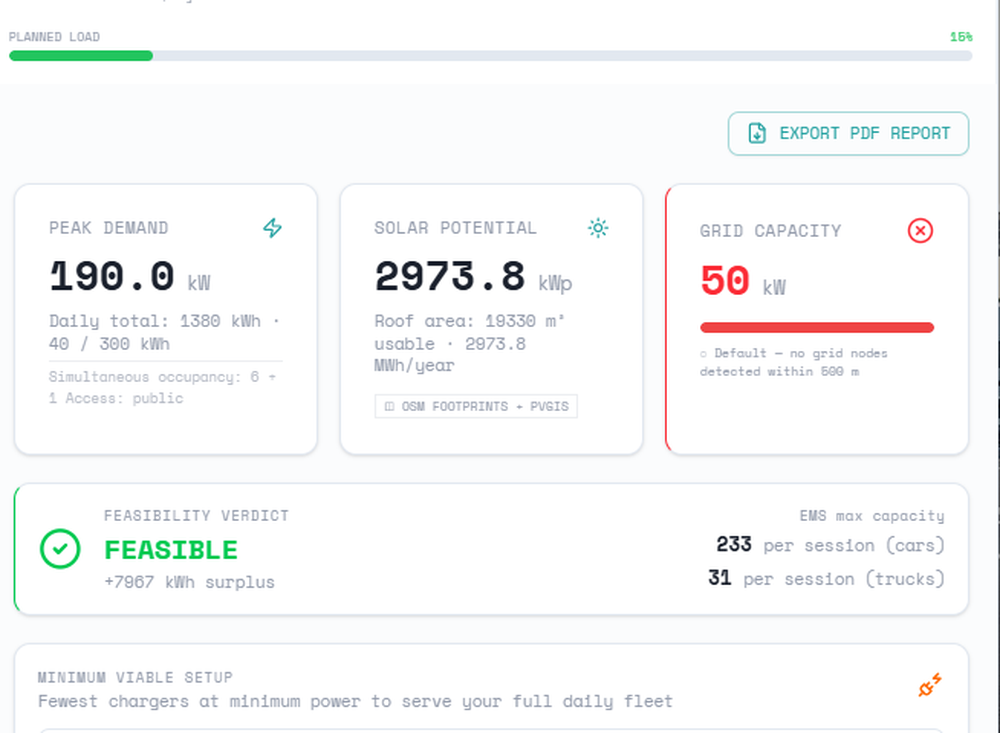This screenshot has width=1000, height=733.
Task: Click the green planned load percentage value
Action: tap(961, 37)
